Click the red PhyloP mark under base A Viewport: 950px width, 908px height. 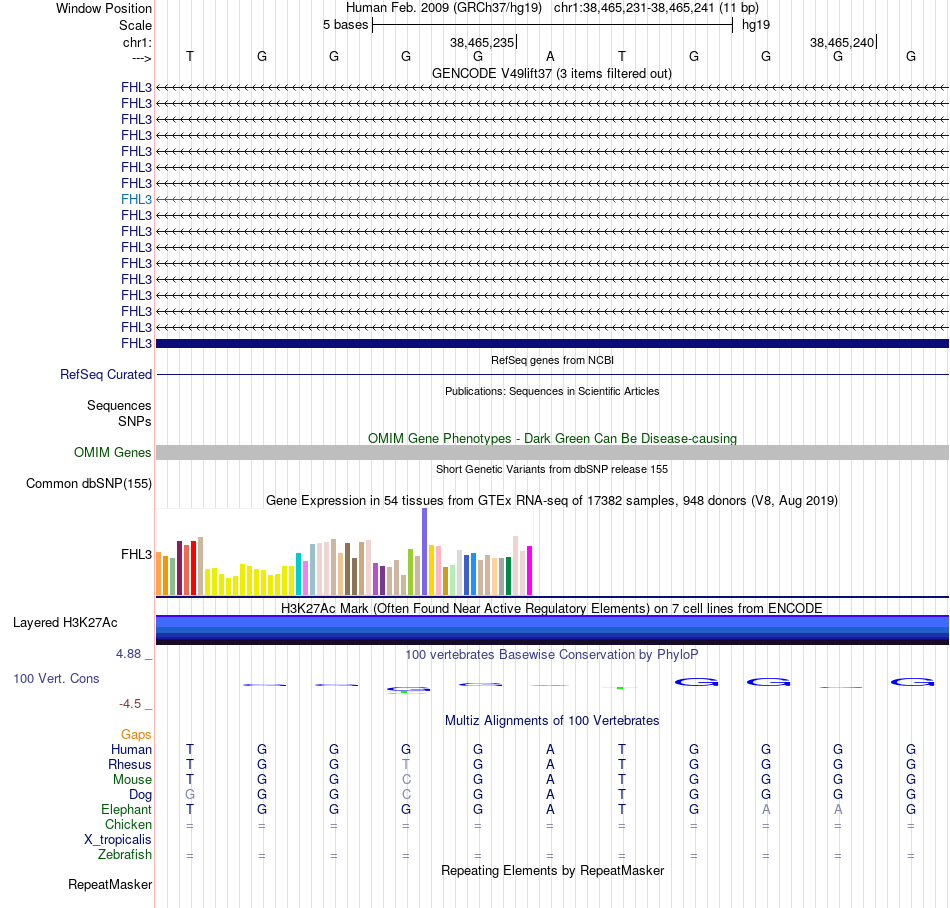click(x=550, y=686)
